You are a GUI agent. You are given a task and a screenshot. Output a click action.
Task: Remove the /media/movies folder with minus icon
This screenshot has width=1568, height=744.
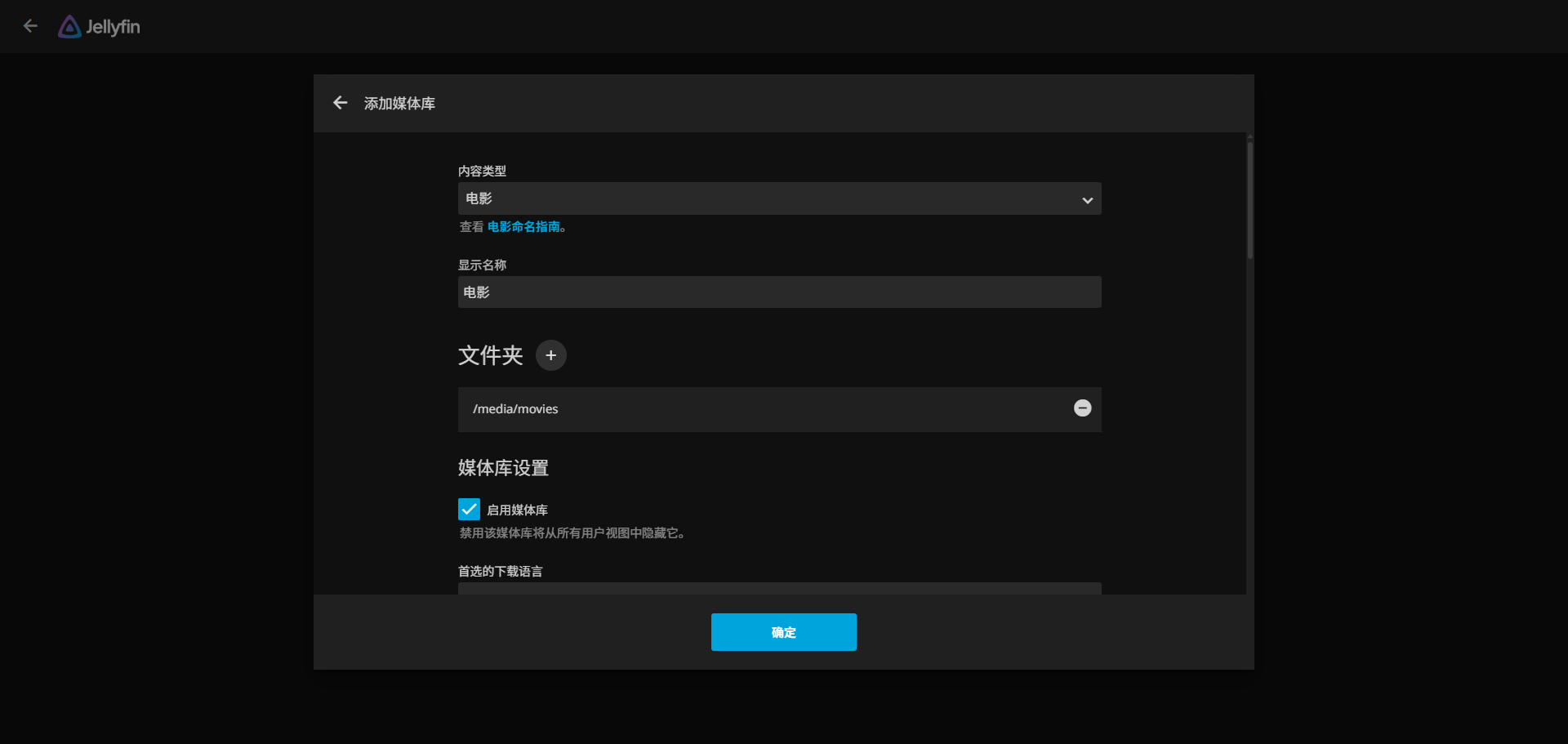point(1082,408)
